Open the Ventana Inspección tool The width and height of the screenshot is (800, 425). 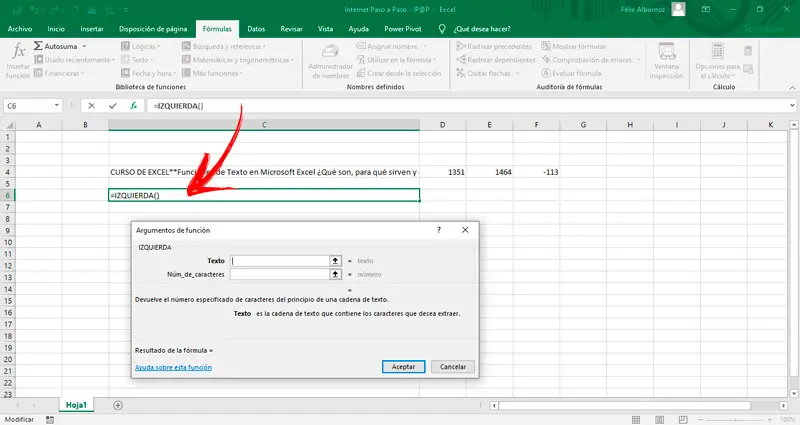coord(665,60)
